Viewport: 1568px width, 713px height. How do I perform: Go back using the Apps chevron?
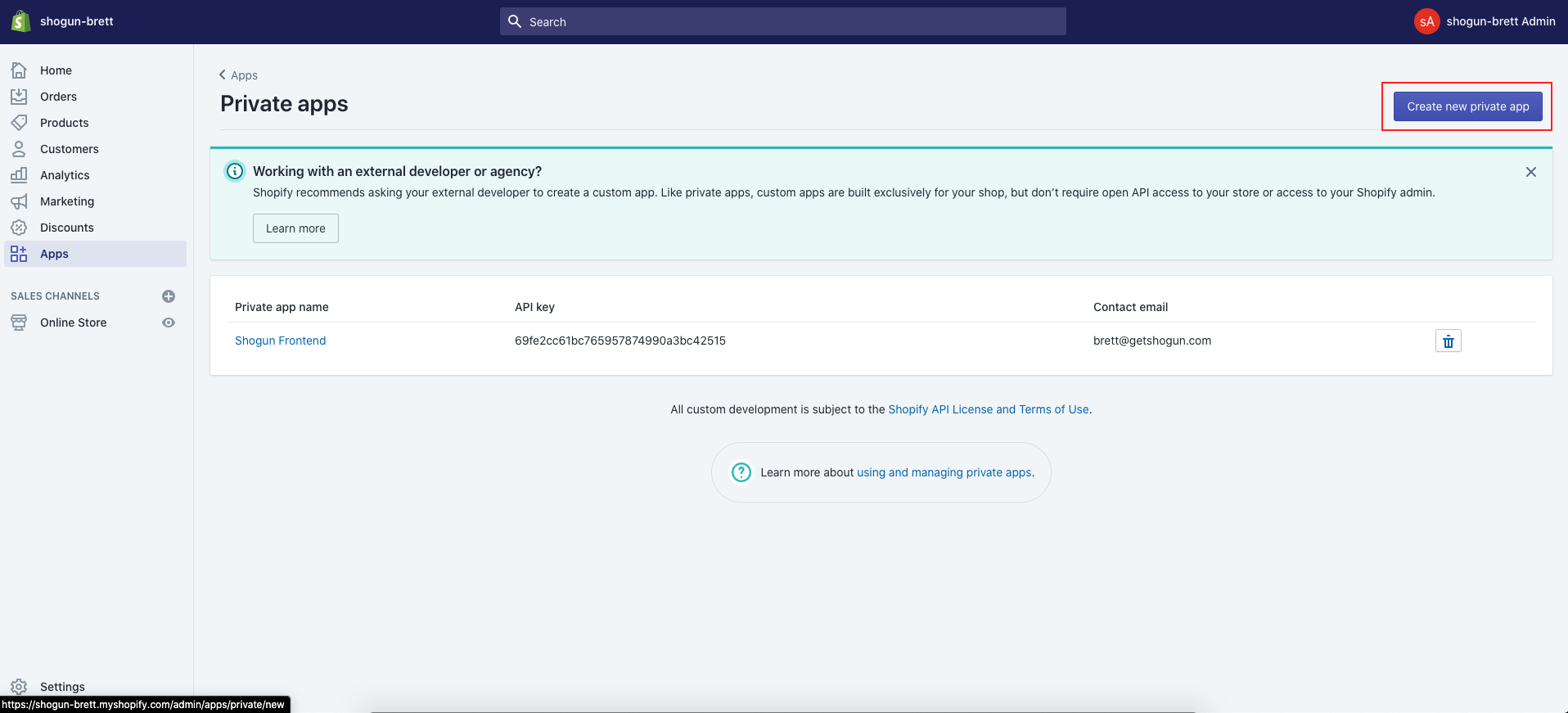[222, 74]
